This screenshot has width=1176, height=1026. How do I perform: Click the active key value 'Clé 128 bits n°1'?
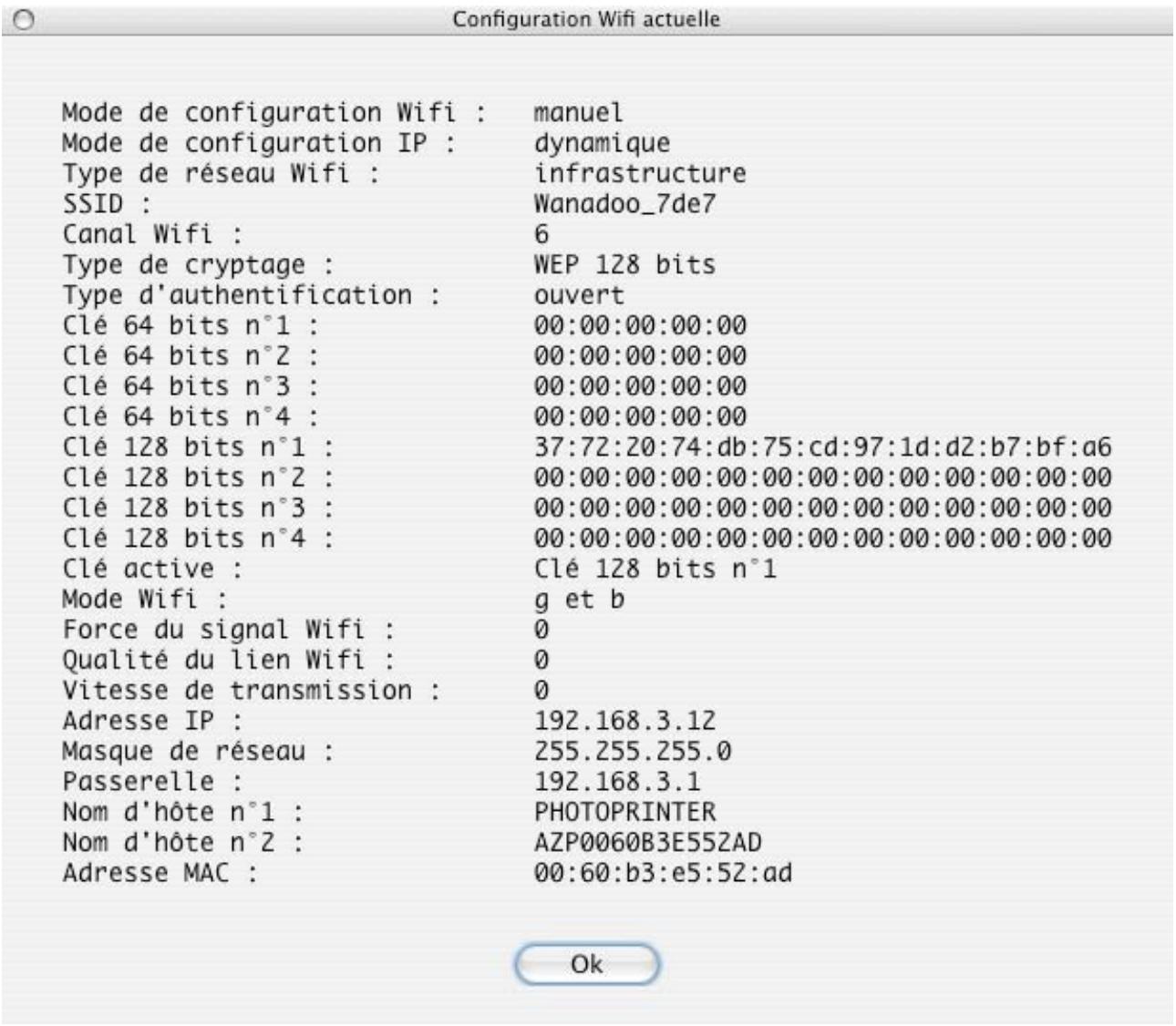point(655,569)
